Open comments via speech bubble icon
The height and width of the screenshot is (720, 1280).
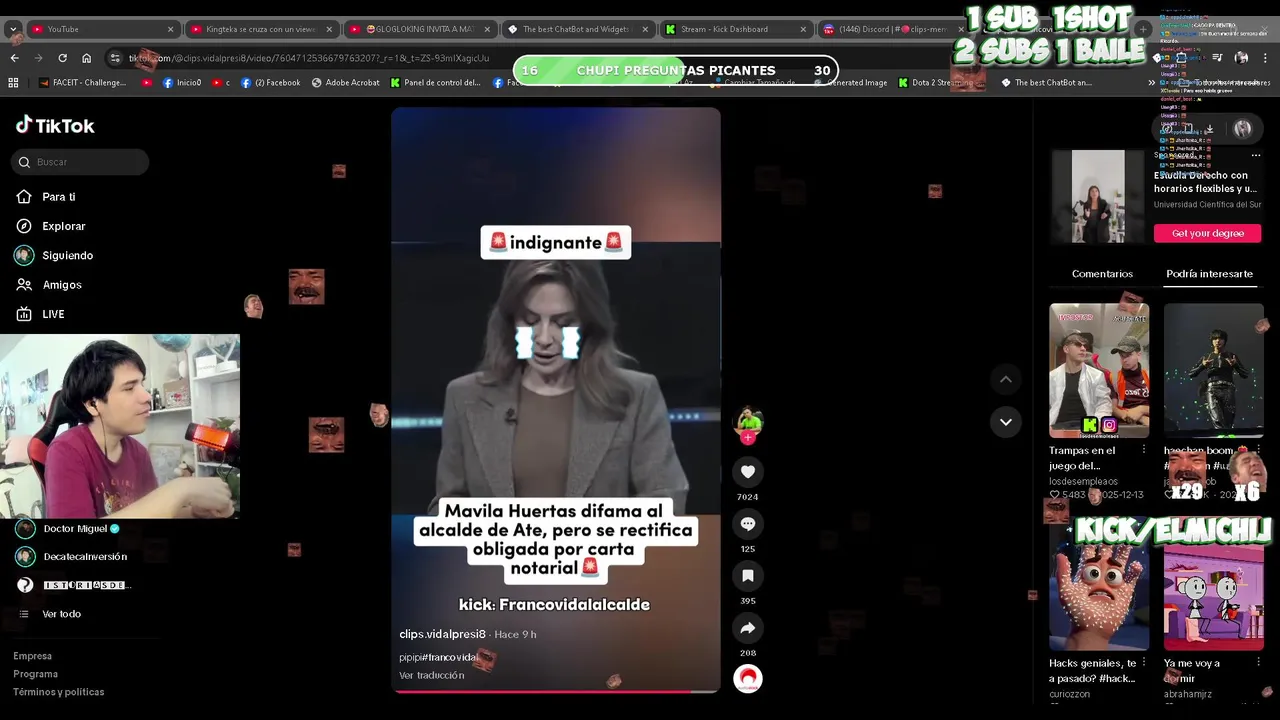tap(747, 523)
